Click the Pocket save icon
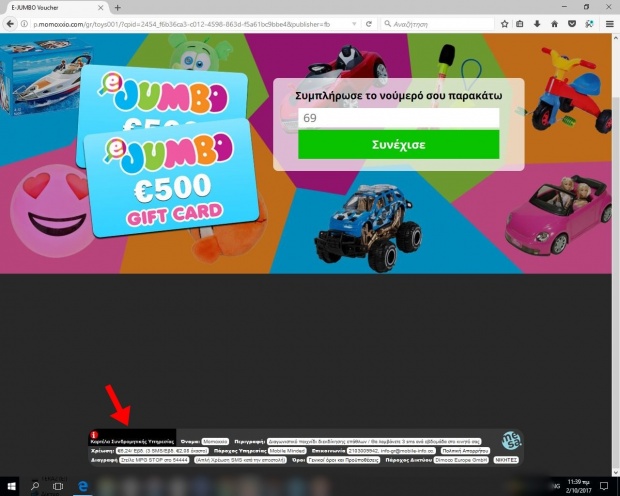Viewport: 620px width, 496px height. 570,23
